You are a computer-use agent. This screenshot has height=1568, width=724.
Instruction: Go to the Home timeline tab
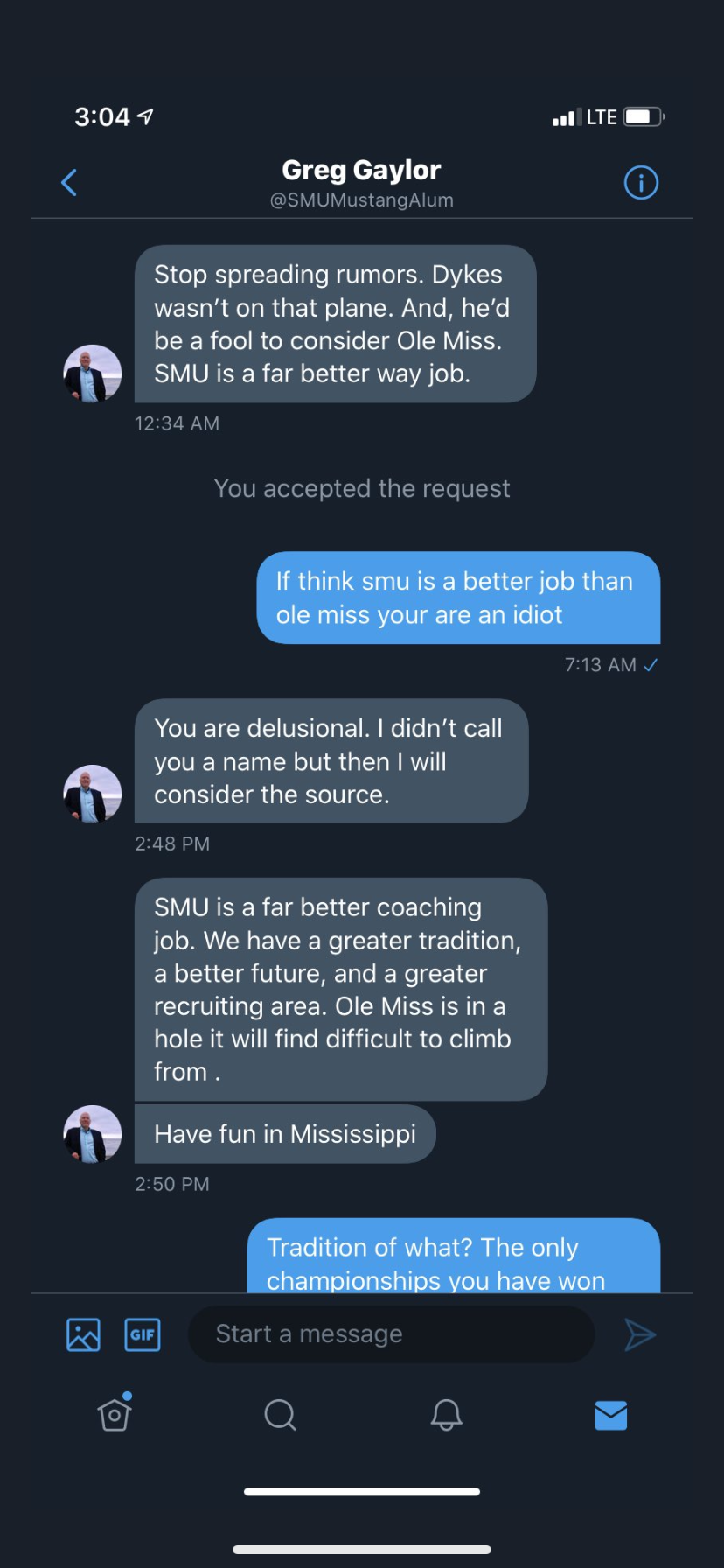point(115,1415)
